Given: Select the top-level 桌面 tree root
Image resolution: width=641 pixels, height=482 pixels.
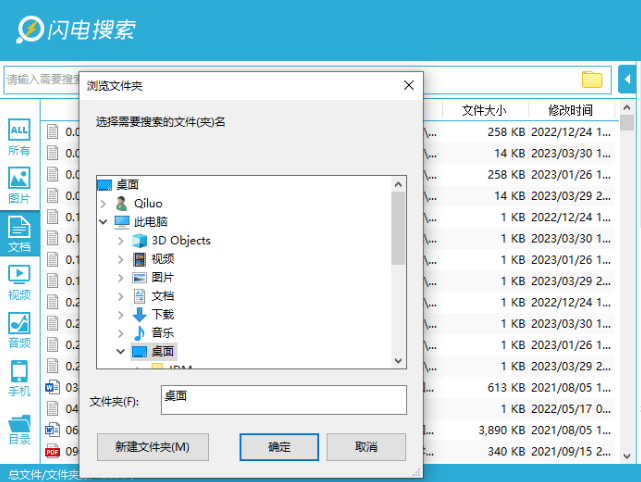Looking at the screenshot, I should click(x=119, y=185).
